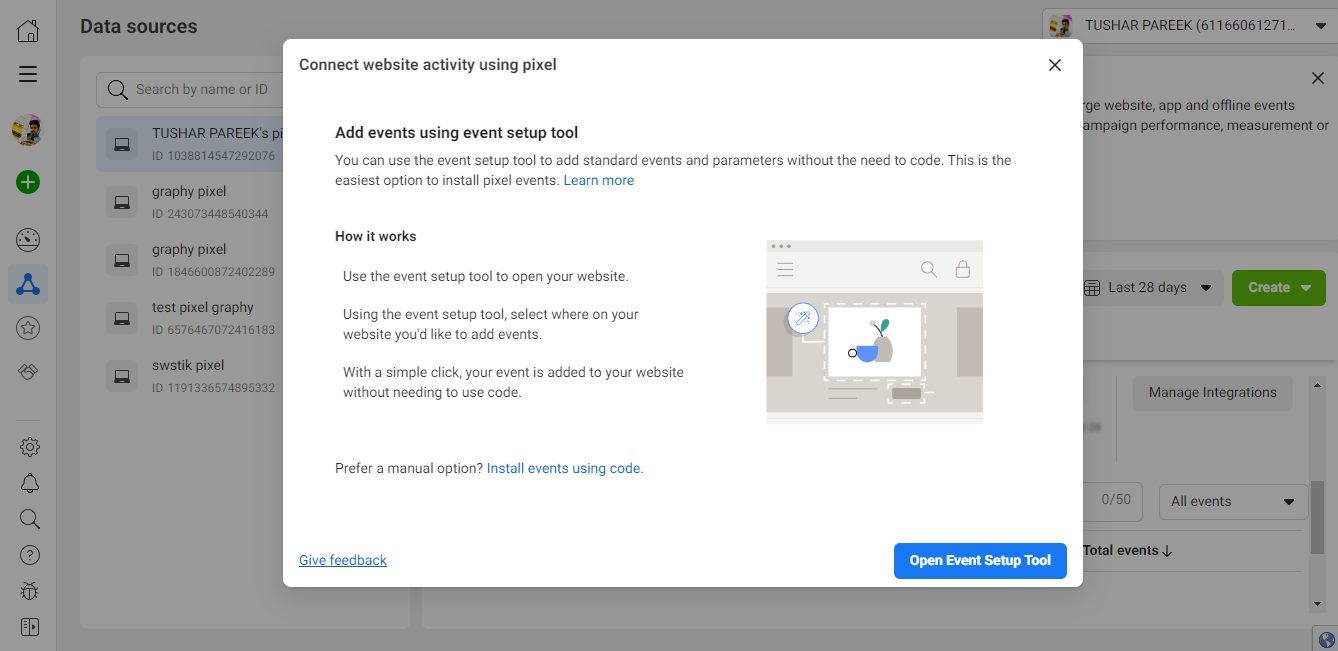Click the bug report icon

(x=30, y=591)
